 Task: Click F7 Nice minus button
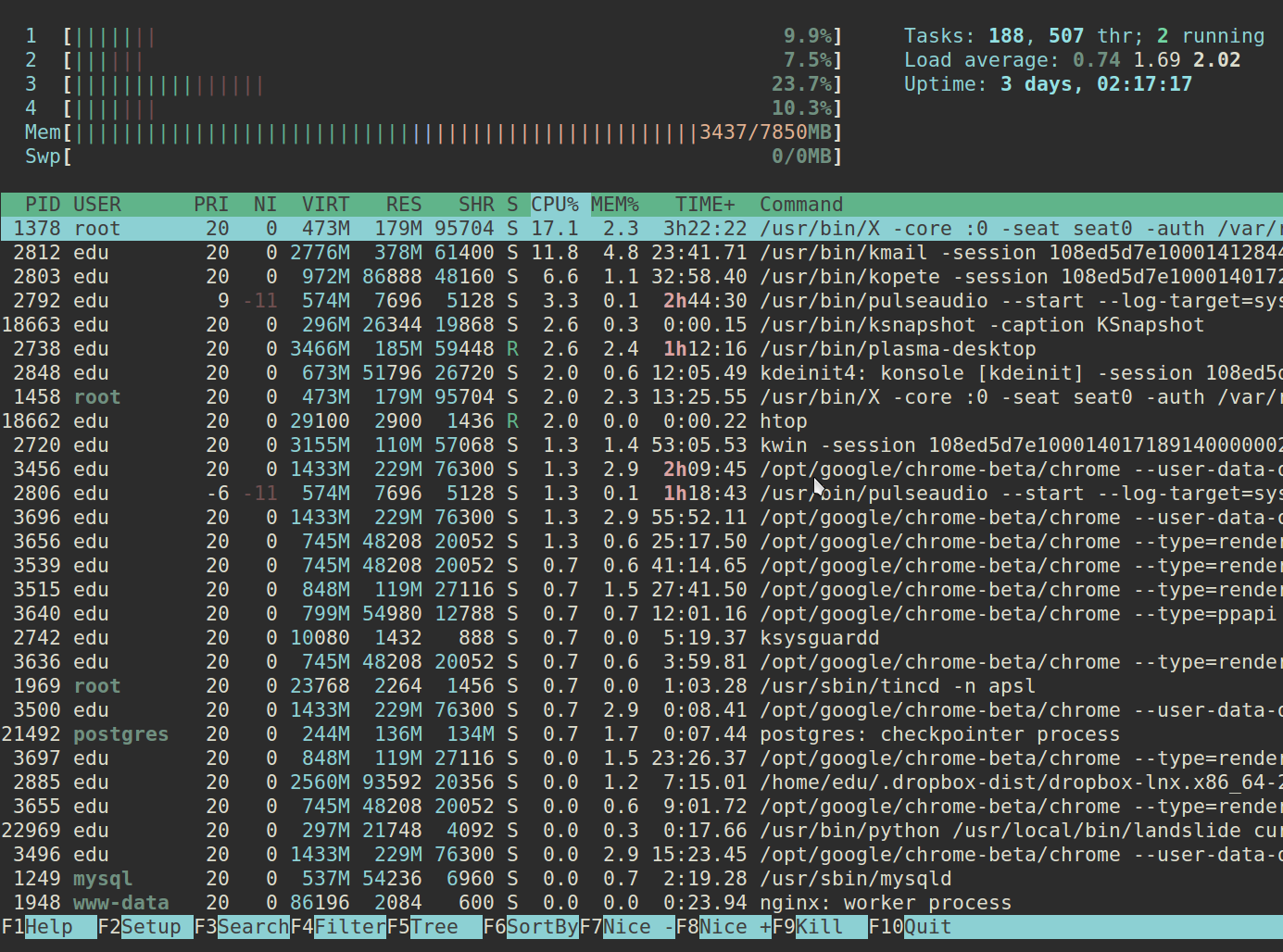[627, 927]
